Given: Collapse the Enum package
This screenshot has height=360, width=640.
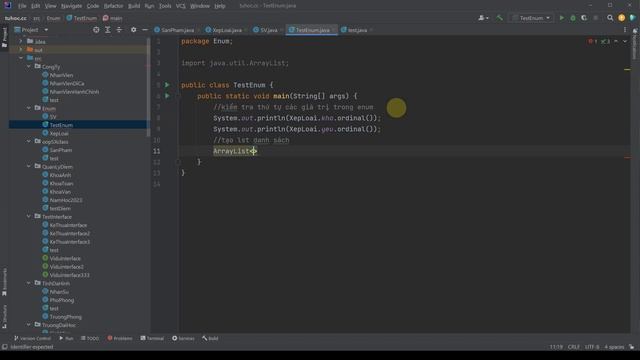Looking at the screenshot, I should (x=29, y=108).
